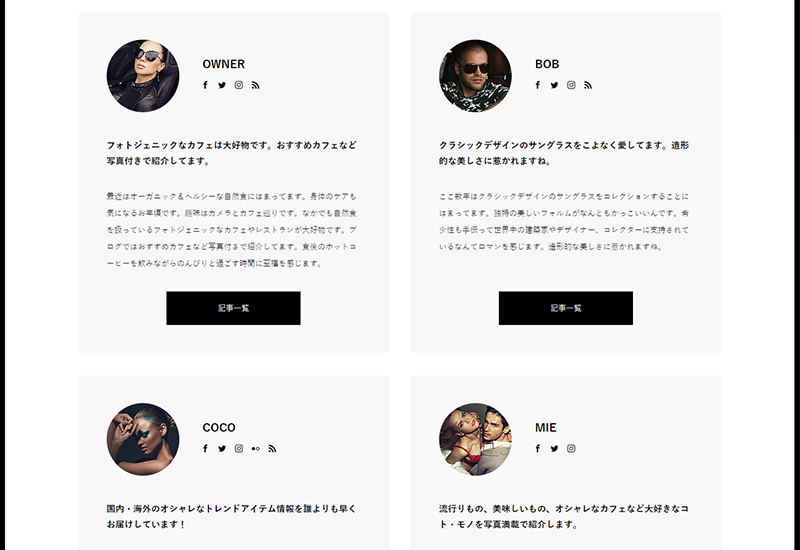Open OWNER's Facebook profile icon
The image size is (800, 550).
[205, 85]
